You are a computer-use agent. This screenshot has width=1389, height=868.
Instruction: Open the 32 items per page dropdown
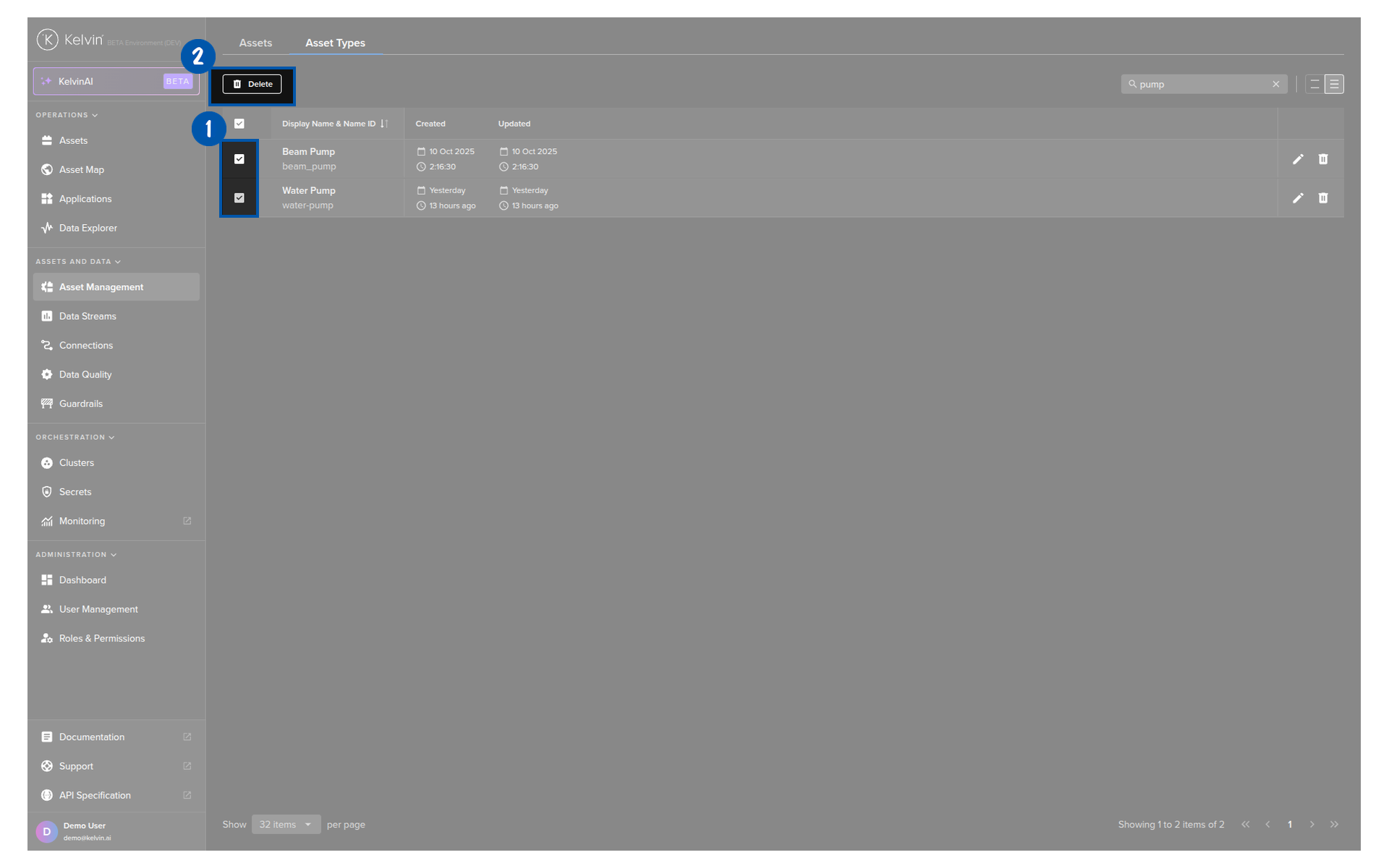pyautogui.click(x=286, y=825)
